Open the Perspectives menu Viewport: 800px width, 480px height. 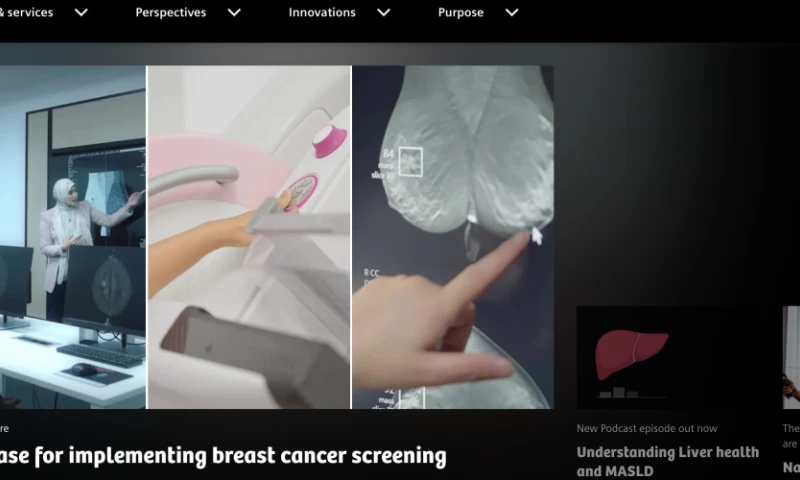pyautogui.click(x=170, y=13)
